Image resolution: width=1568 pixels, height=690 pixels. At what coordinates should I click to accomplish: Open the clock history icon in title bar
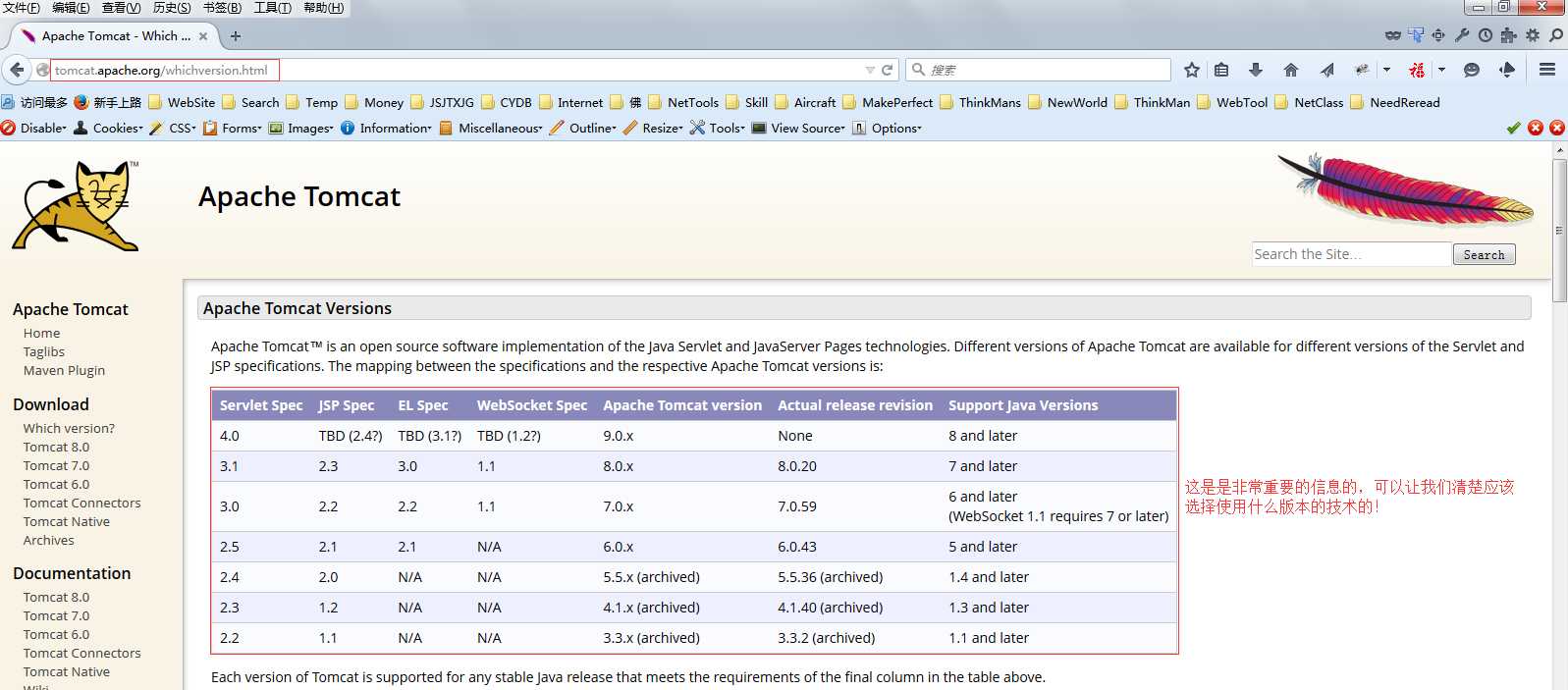coord(1486,35)
